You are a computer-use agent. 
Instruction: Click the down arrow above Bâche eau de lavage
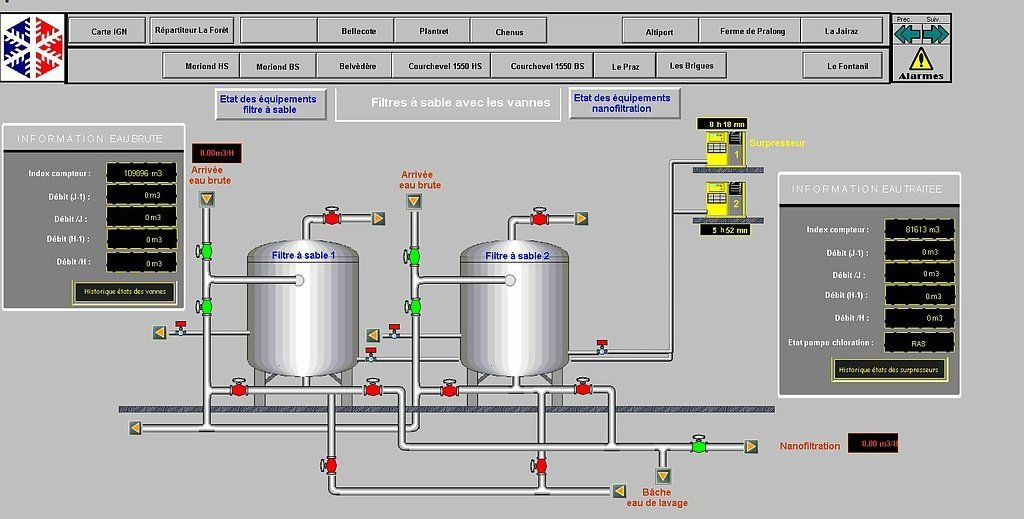click(663, 476)
